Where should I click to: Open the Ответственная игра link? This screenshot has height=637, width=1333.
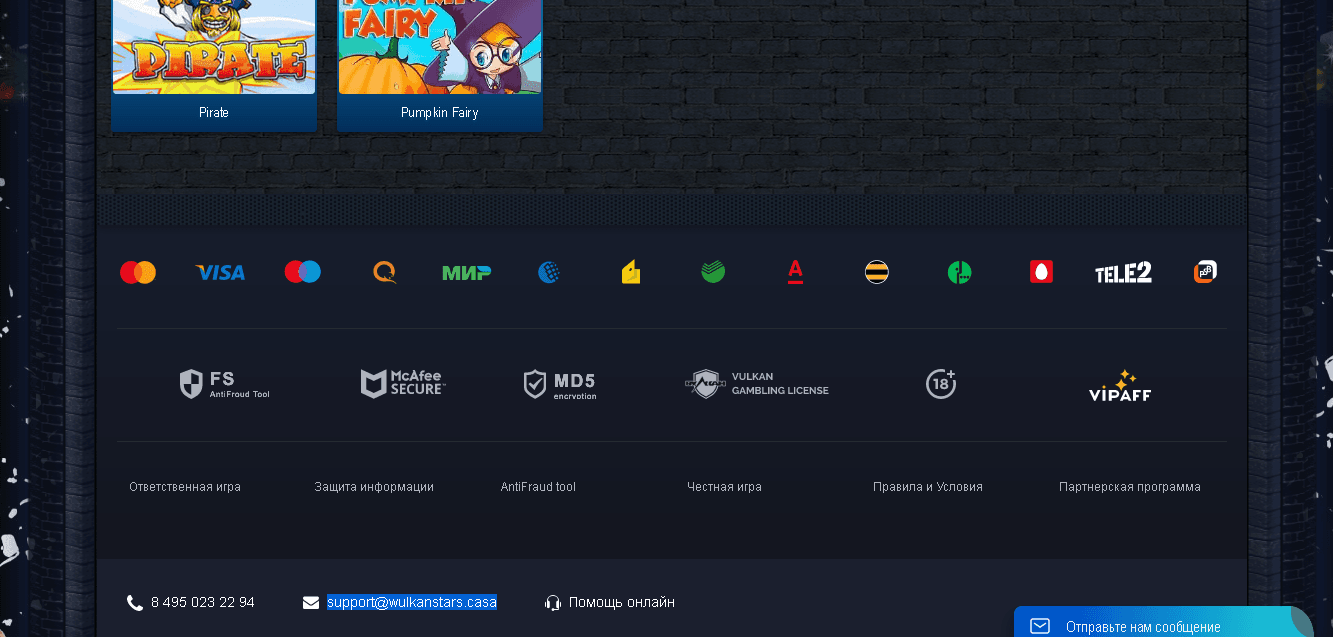coord(185,487)
